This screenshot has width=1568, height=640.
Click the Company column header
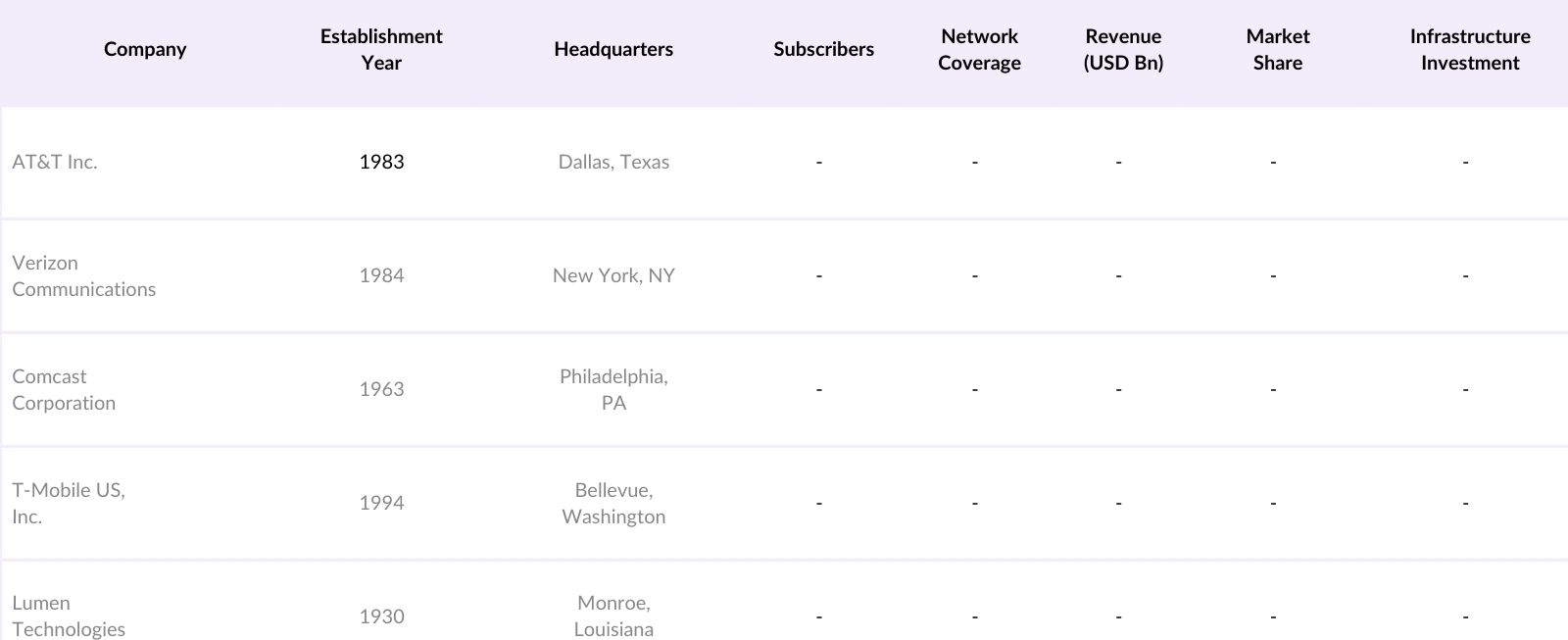point(145,49)
